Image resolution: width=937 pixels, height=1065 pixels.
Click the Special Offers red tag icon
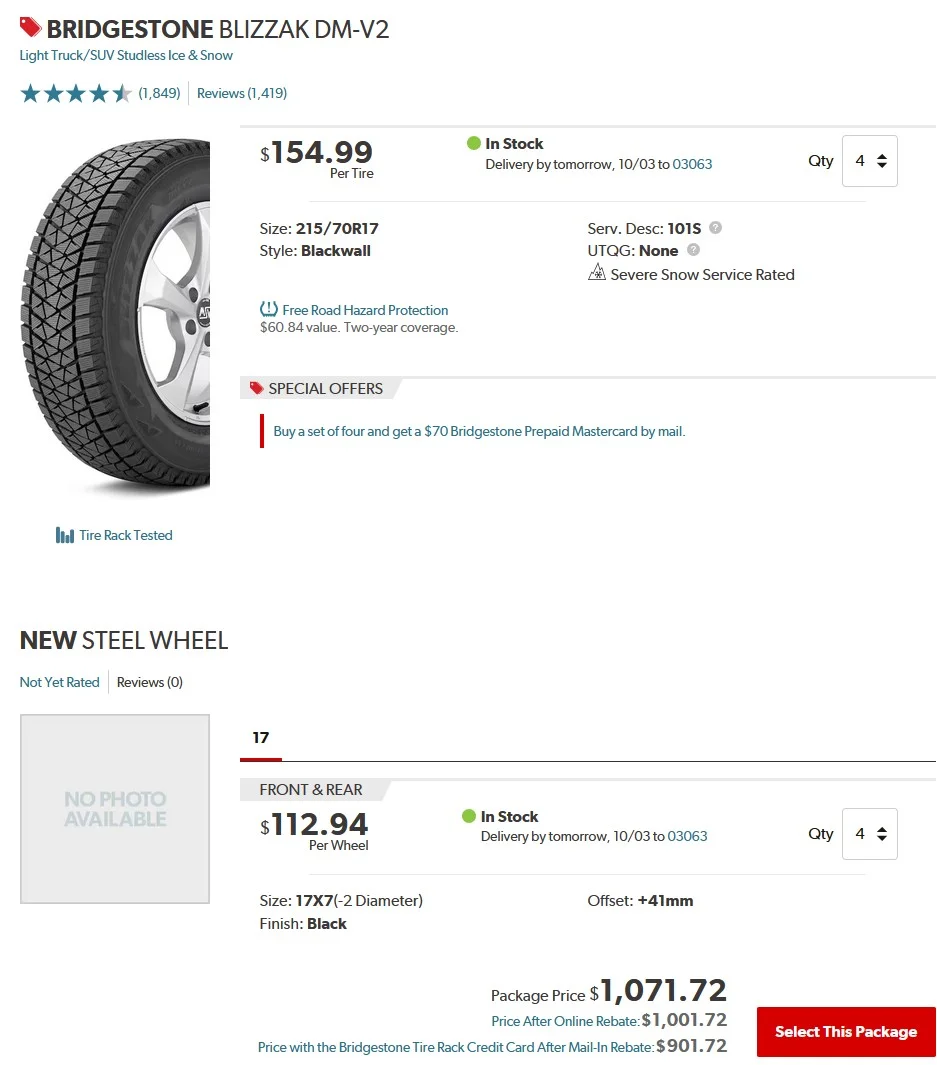[257, 388]
